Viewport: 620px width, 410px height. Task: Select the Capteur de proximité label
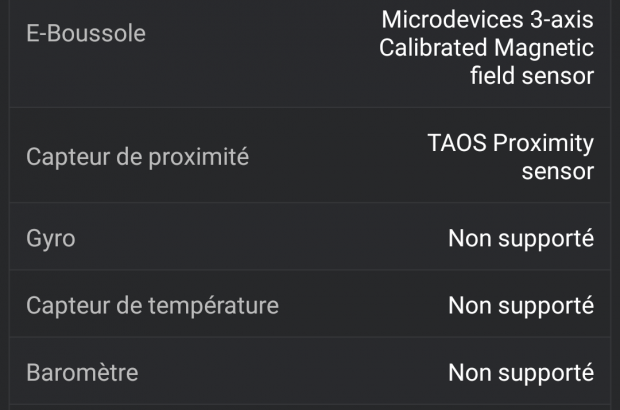(137, 157)
